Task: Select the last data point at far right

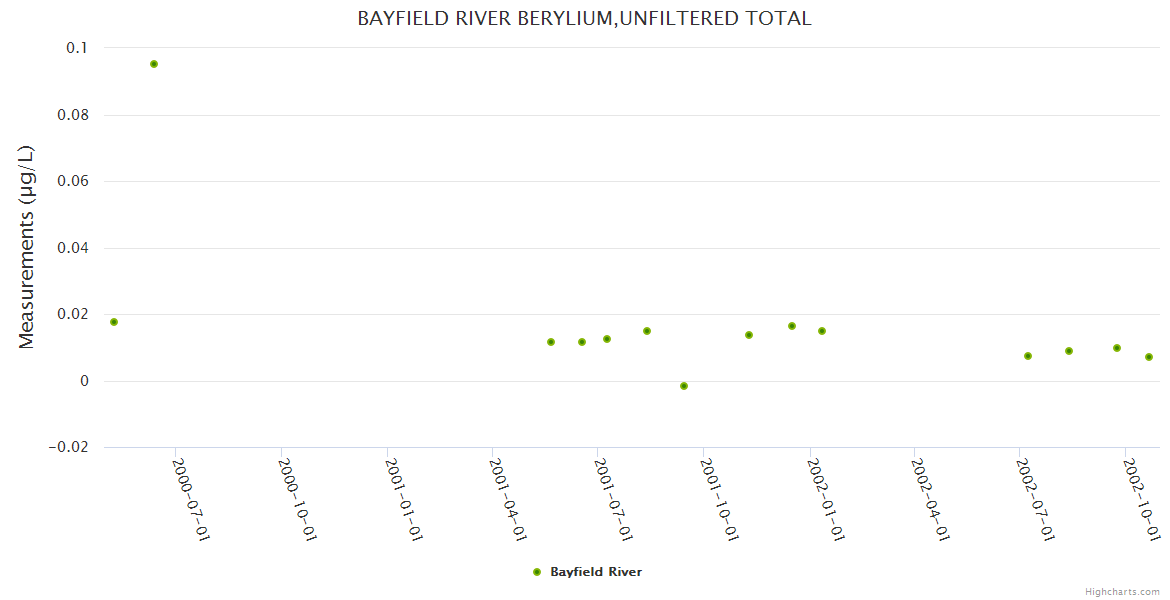Action: pos(1149,357)
